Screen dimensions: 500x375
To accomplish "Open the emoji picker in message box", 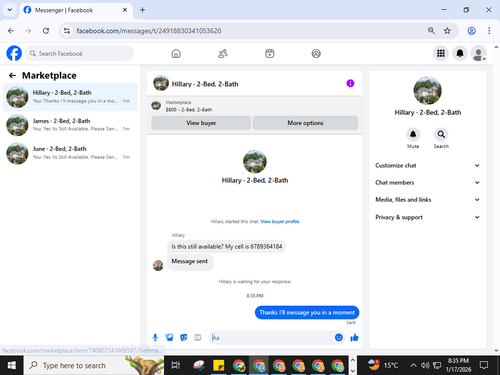I will 339,338.
